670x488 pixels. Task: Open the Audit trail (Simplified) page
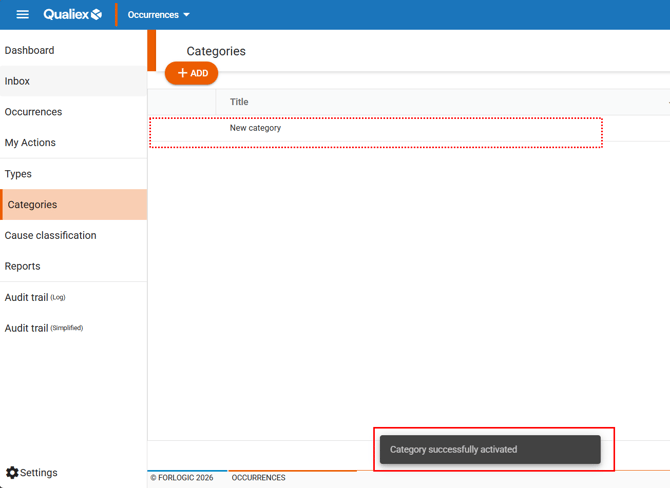pyautogui.click(x=44, y=328)
